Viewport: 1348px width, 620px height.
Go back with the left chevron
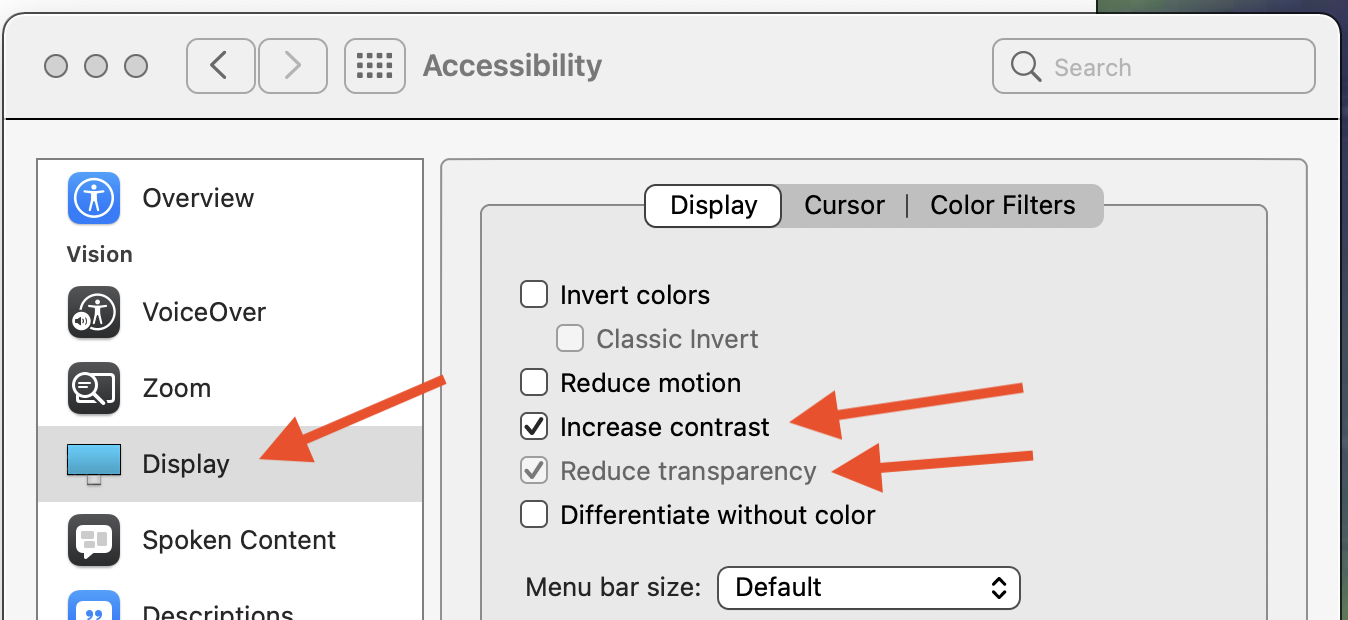pos(220,67)
